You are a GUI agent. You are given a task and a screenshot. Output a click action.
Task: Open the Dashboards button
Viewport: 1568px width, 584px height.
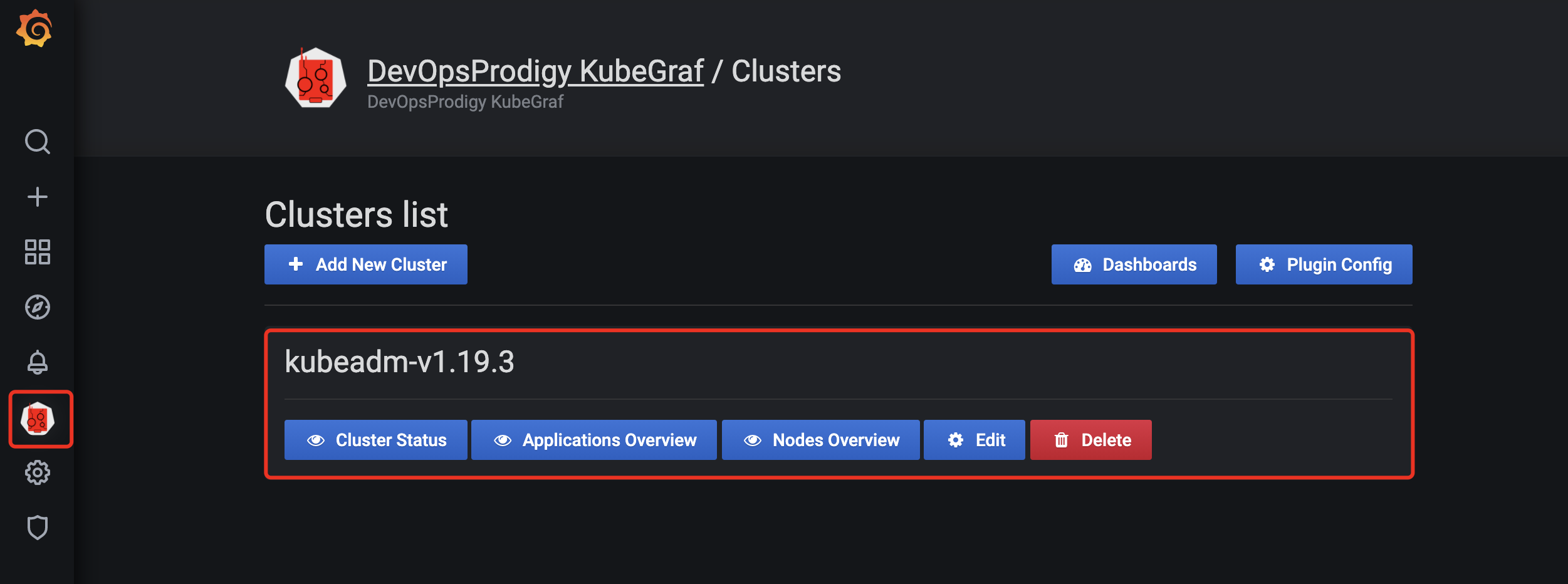(1134, 264)
